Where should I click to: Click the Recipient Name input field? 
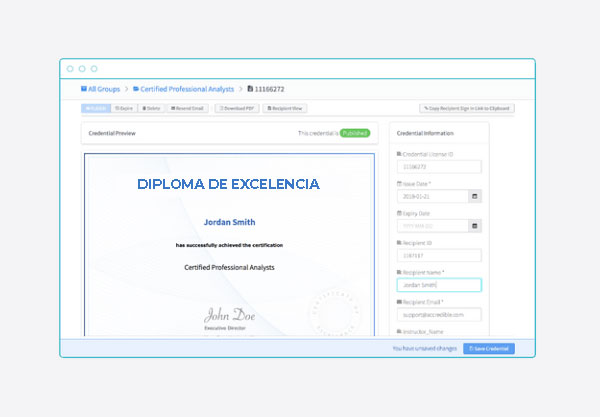click(x=439, y=285)
